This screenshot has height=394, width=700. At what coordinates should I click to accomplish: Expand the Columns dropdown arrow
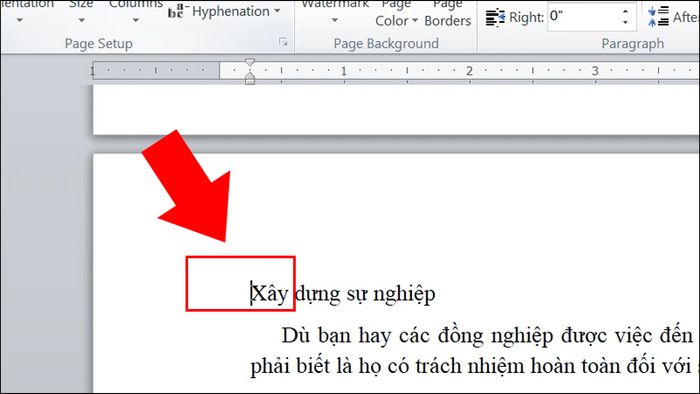[x=135, y=20]
